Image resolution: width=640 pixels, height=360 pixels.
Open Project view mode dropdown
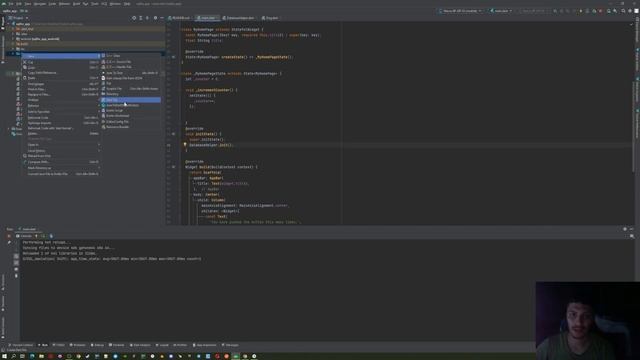point(19,18)
